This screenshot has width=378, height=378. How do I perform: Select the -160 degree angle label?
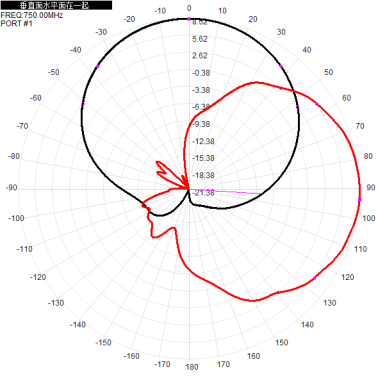point(131,356)
